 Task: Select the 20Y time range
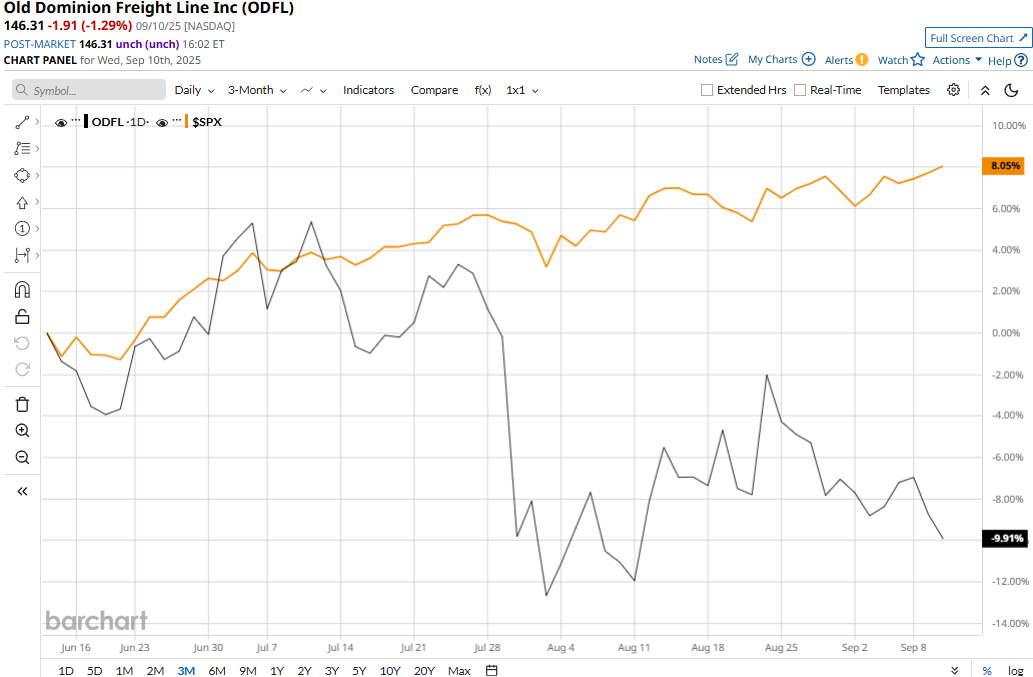(424, 670)
